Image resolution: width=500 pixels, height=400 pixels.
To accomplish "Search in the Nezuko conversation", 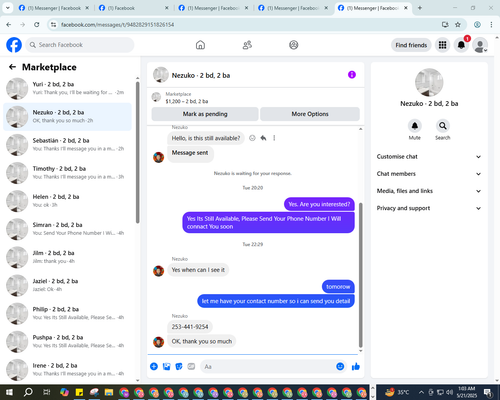I will [x=443, y=126].
